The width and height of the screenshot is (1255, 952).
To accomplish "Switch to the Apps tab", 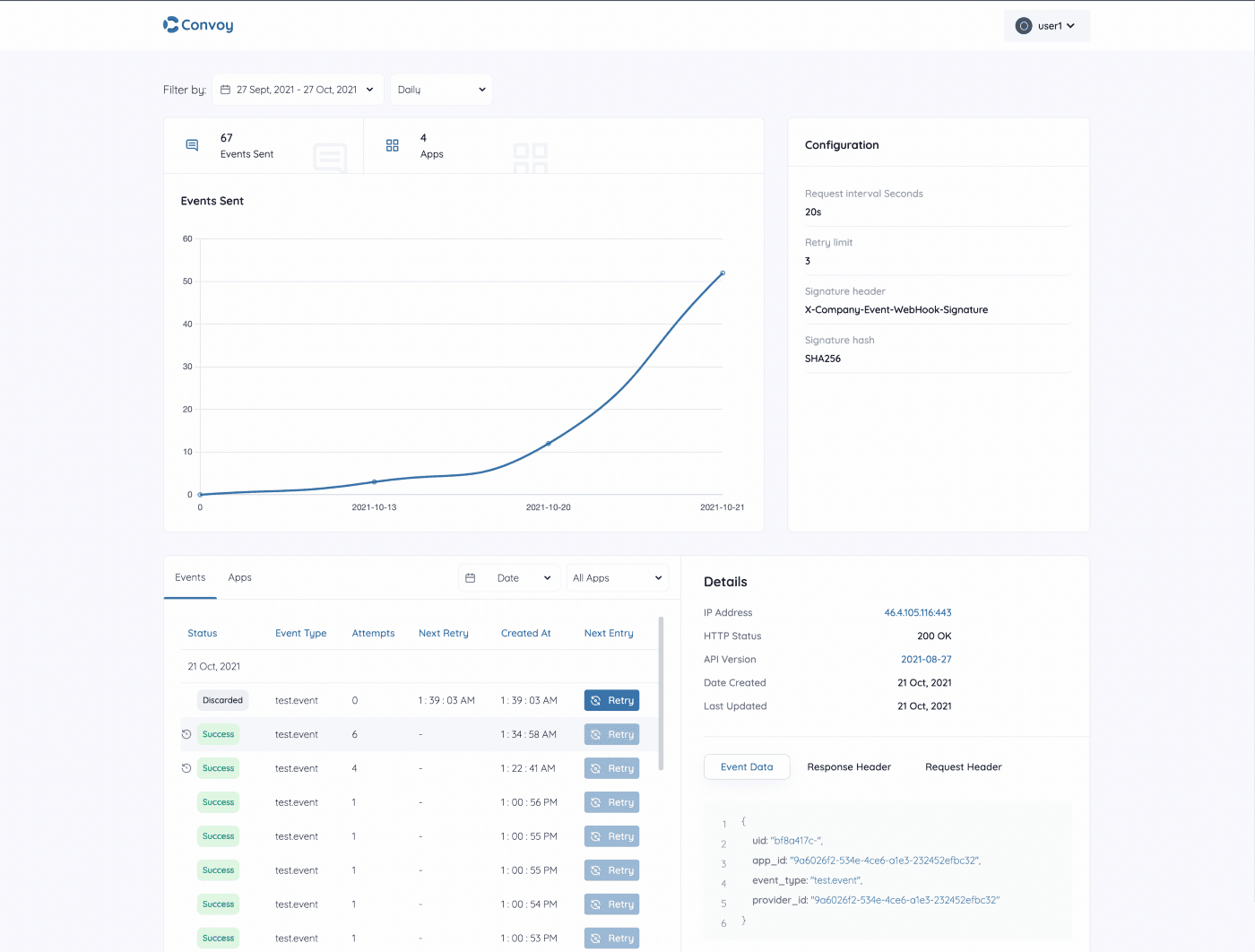I will 239,577.
